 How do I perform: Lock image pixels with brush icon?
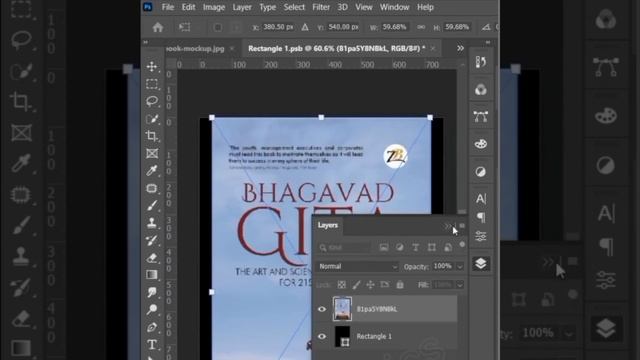click(x=356, y=285)
